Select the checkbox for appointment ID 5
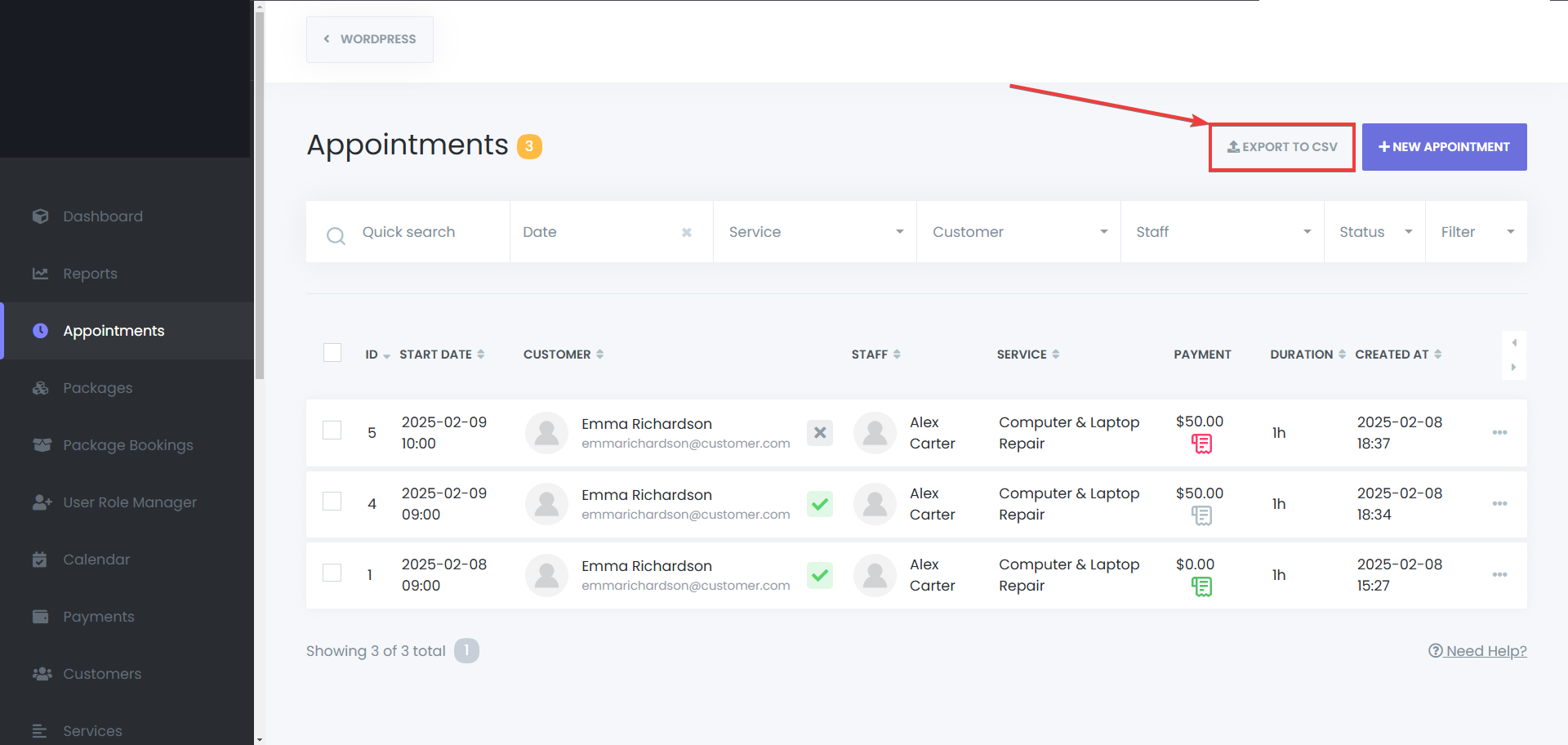Image resolution: width=1568 pixels, height=745 pixels. pos(332,430)
